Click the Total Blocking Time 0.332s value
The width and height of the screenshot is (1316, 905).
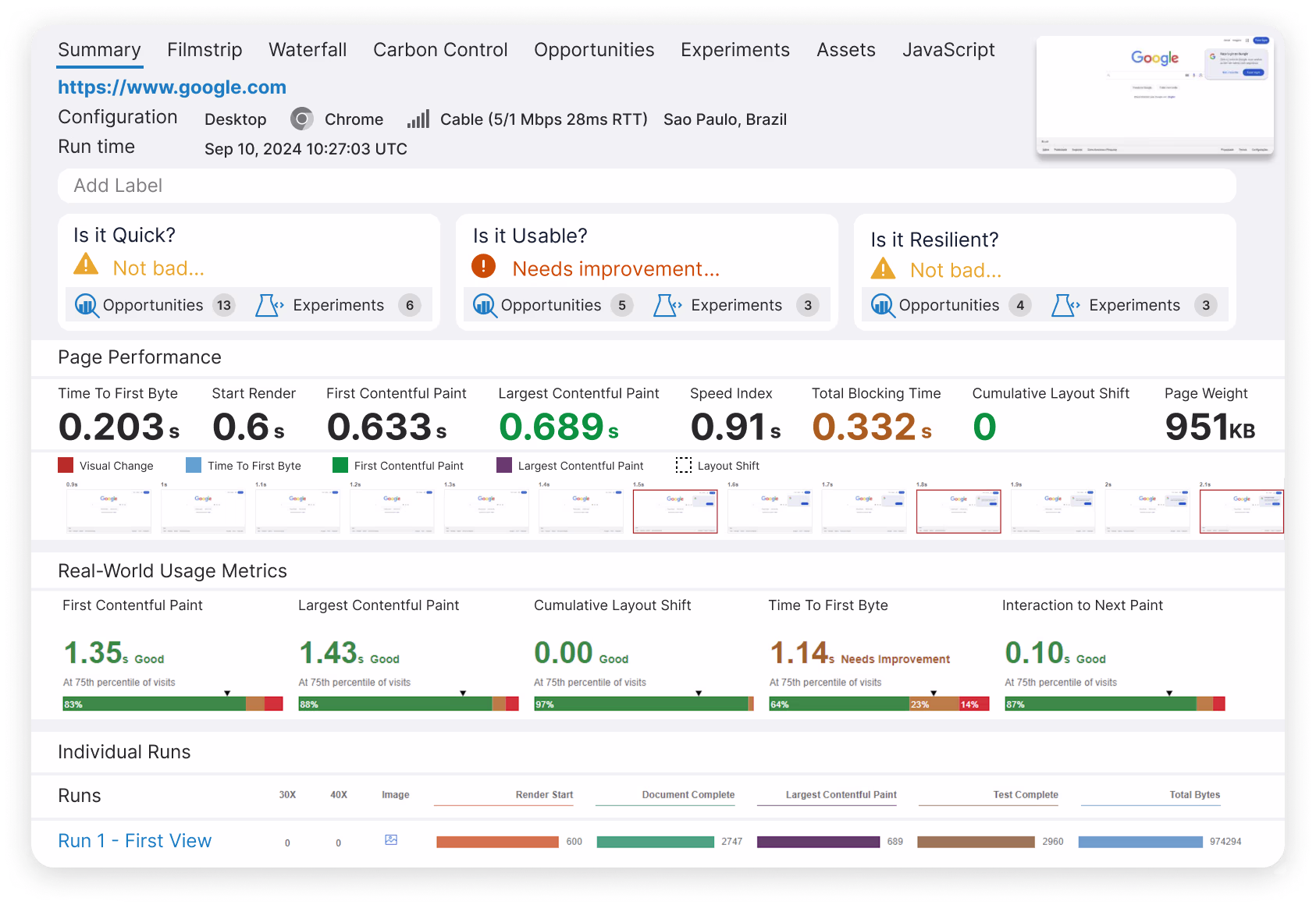(x=872, y=427)
